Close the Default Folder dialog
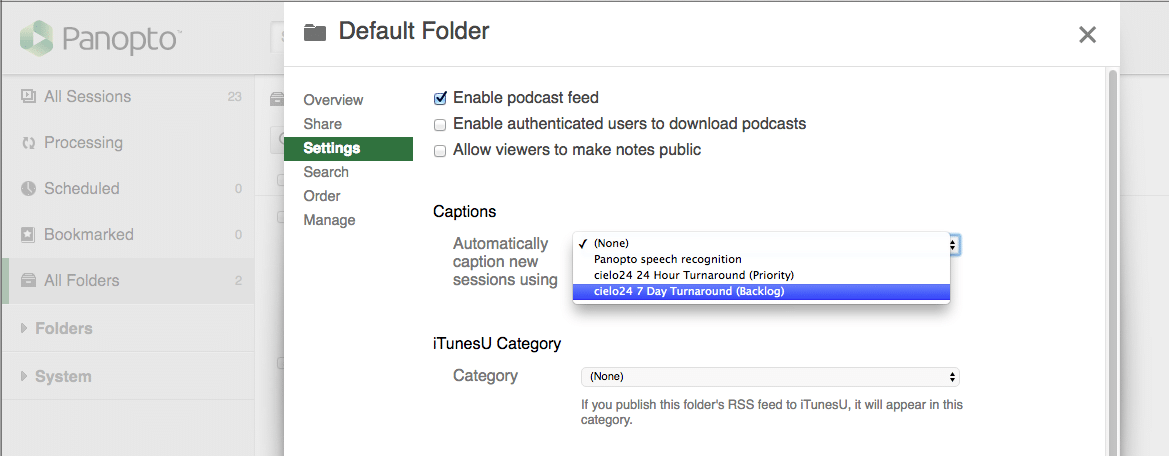Screen dimensions: 1169x456 (x=1087, y=34)
